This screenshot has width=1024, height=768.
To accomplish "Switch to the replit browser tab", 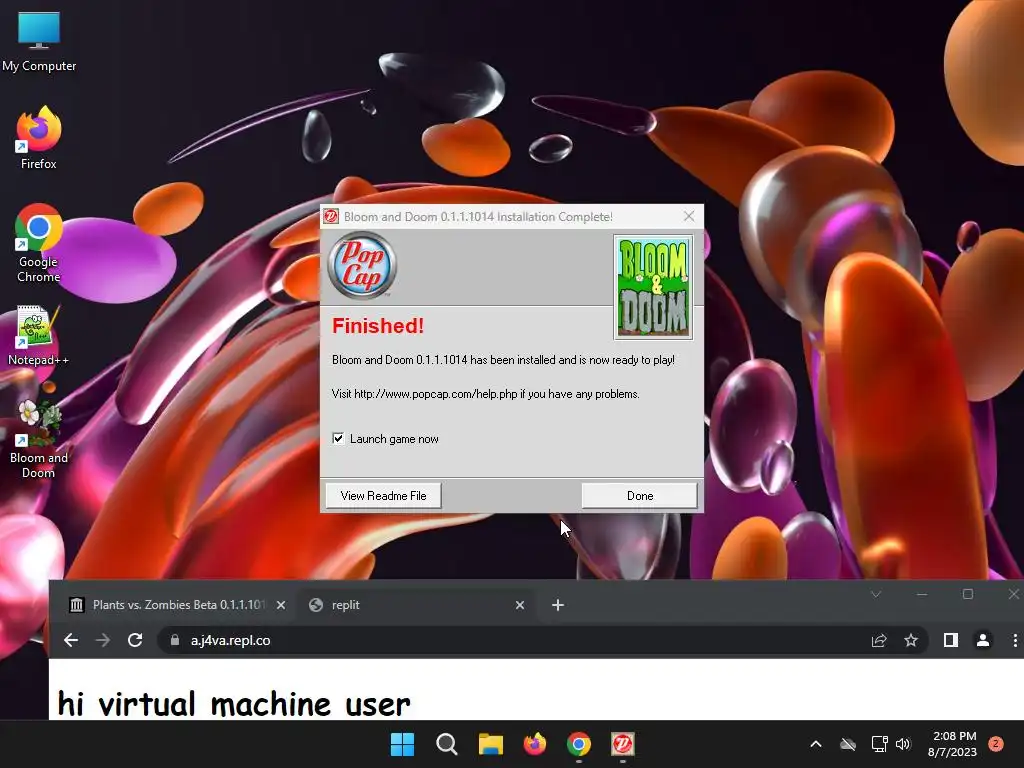I will point(415,605).
